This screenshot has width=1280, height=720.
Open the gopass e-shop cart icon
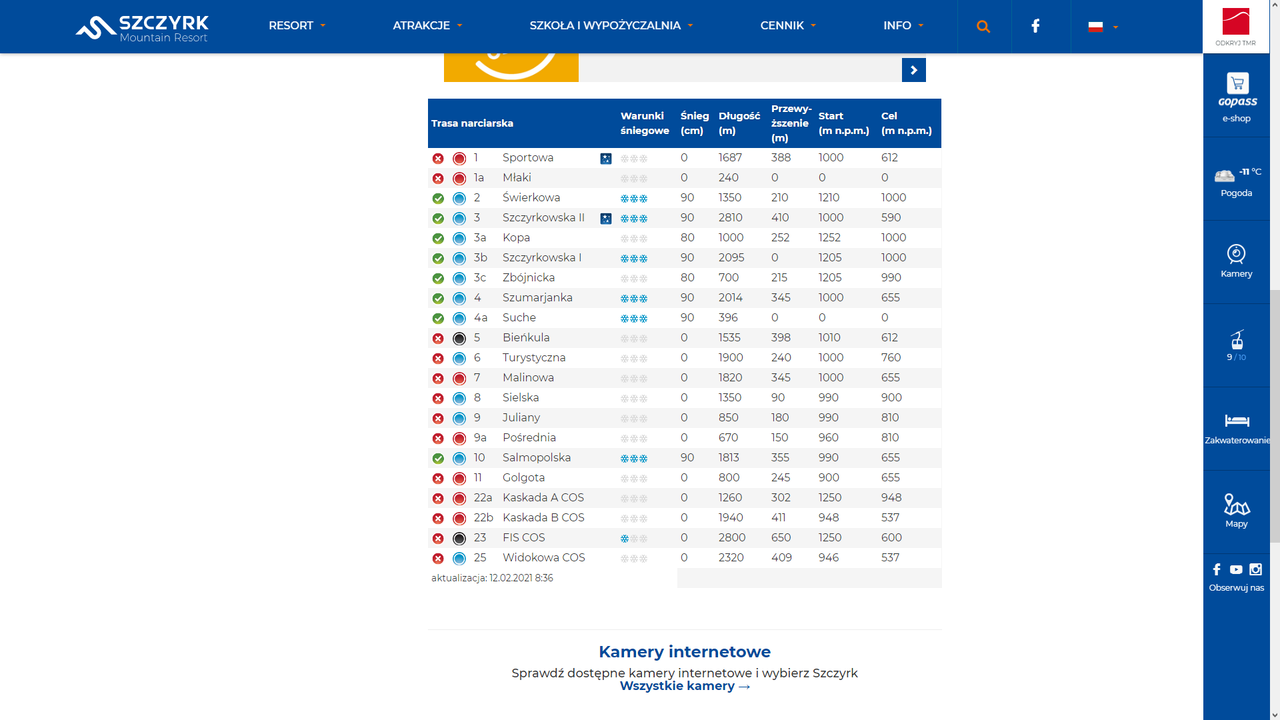[1237, 84]
